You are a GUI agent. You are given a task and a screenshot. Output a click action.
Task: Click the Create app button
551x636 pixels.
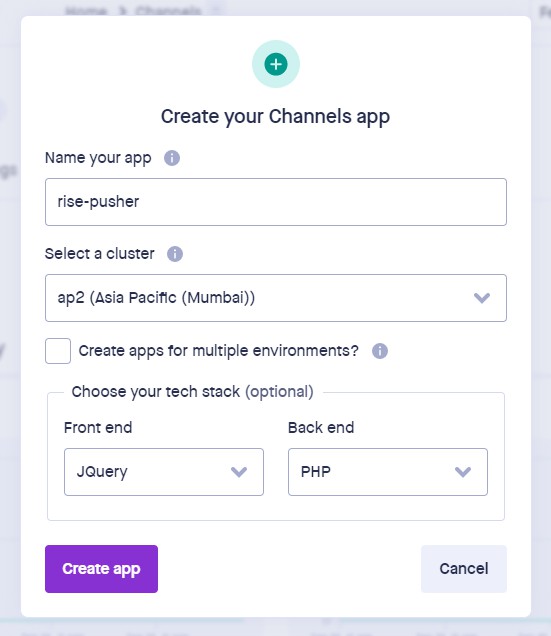coord(101,569)
